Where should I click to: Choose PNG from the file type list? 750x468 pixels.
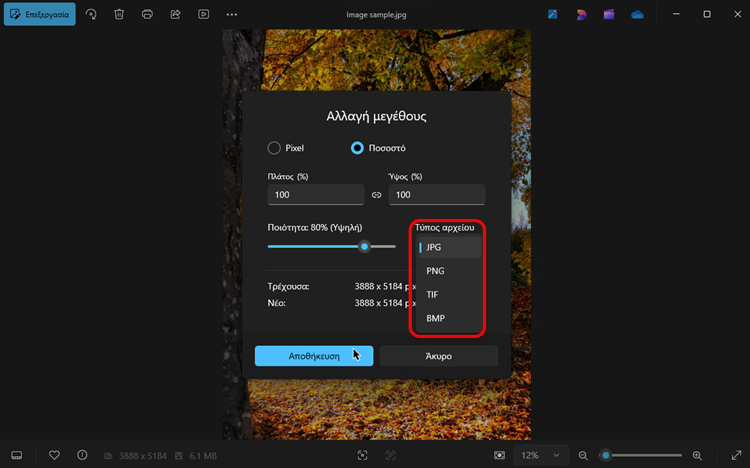click(x=436, y=271)
